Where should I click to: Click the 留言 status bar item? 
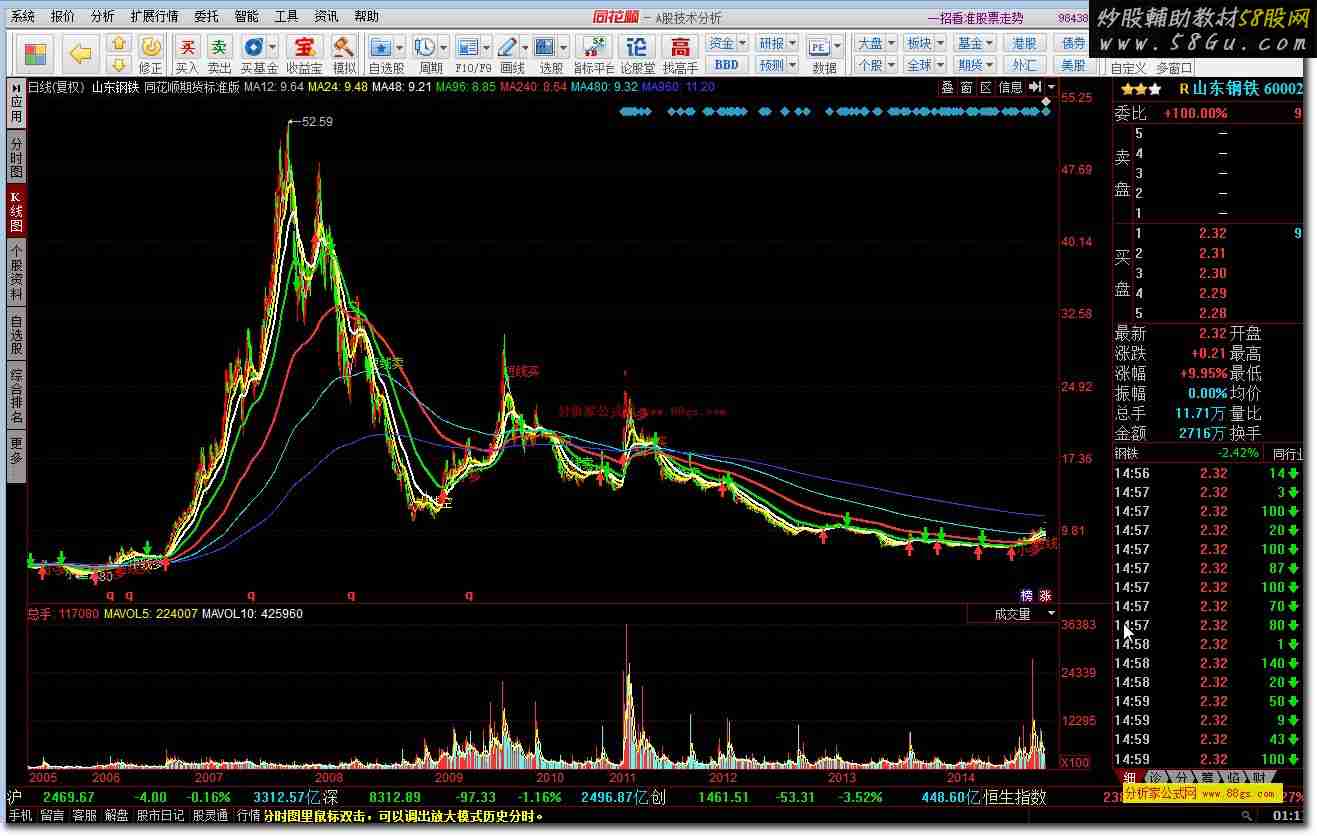[x=52, y=816]
